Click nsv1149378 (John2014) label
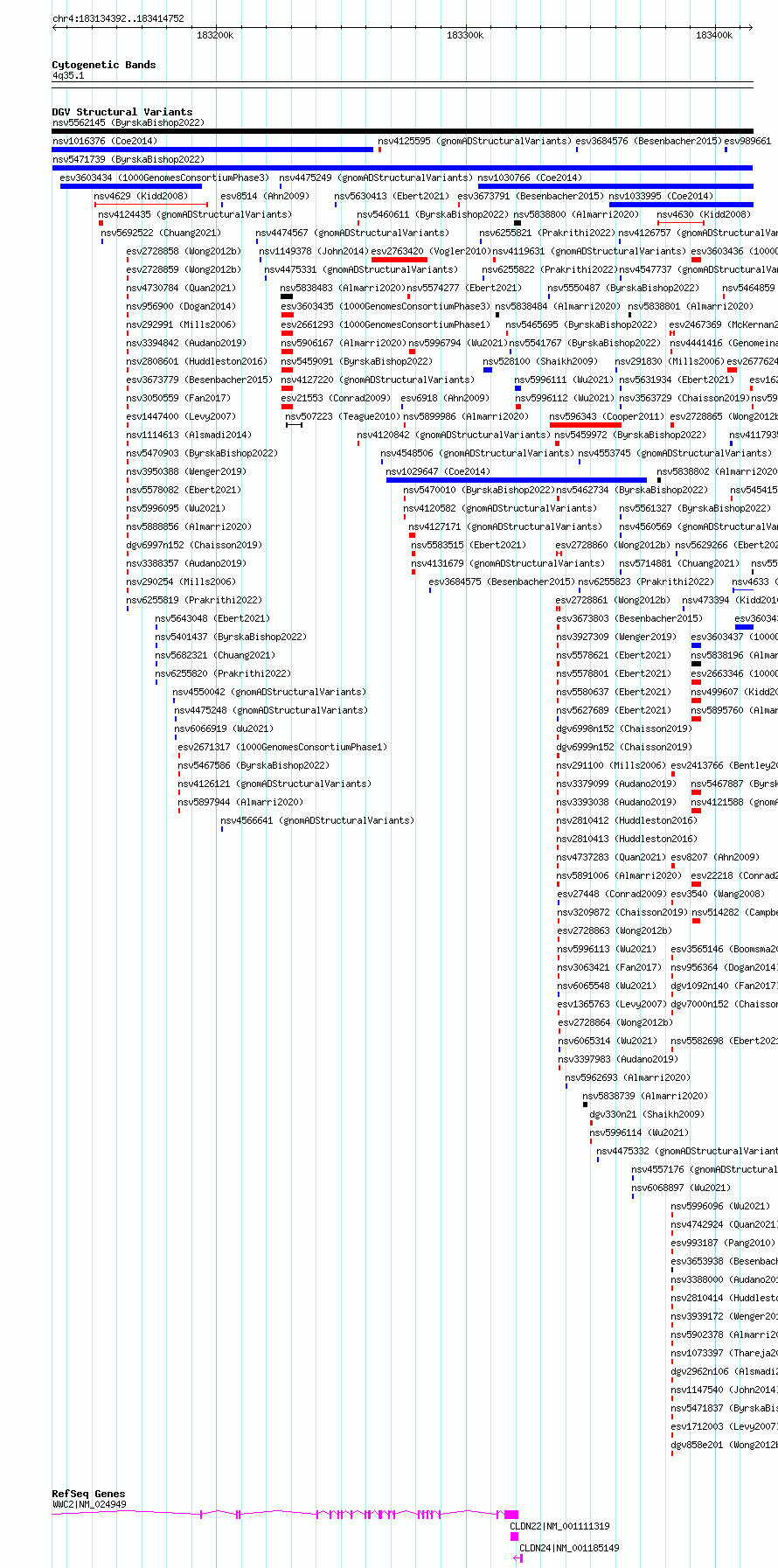The image size is (778, 1568). [313, 251]
